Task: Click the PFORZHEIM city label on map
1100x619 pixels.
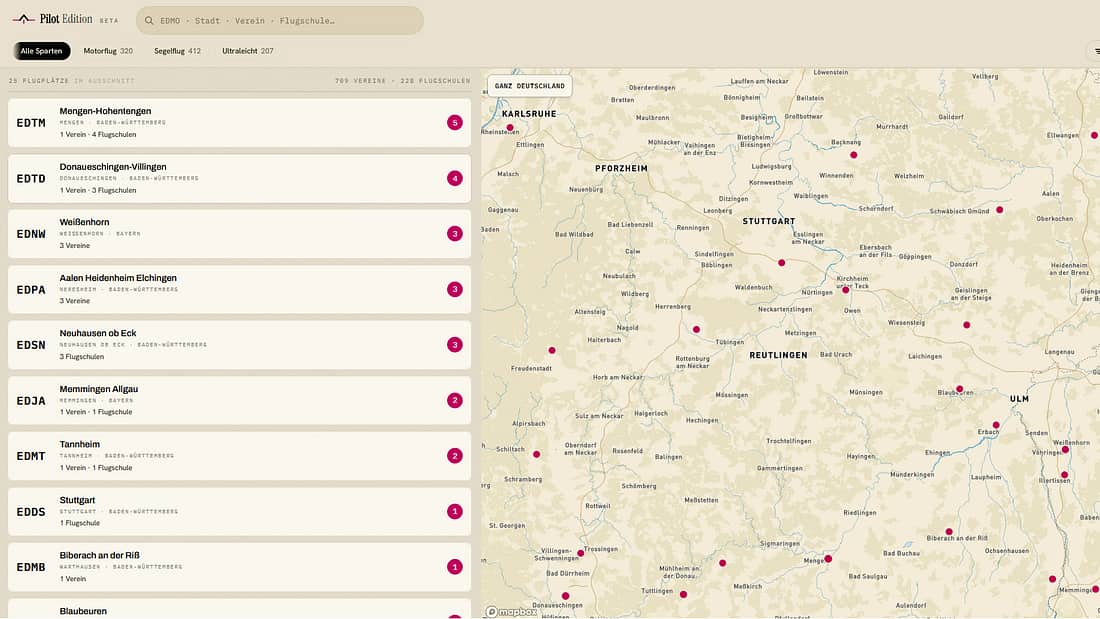Action: pos(622,168)
